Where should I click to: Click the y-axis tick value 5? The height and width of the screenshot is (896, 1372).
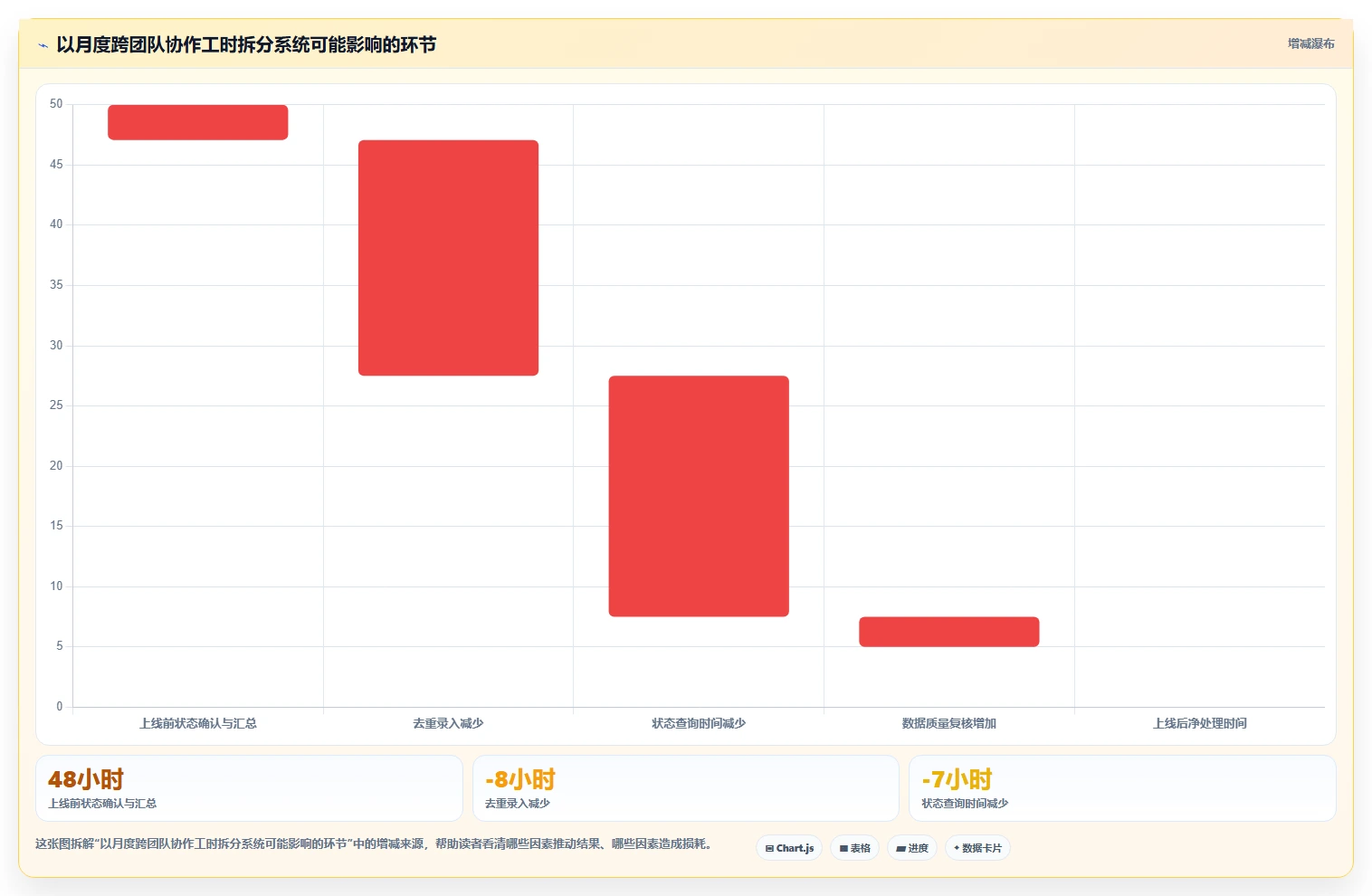click(x=60, y=646)
